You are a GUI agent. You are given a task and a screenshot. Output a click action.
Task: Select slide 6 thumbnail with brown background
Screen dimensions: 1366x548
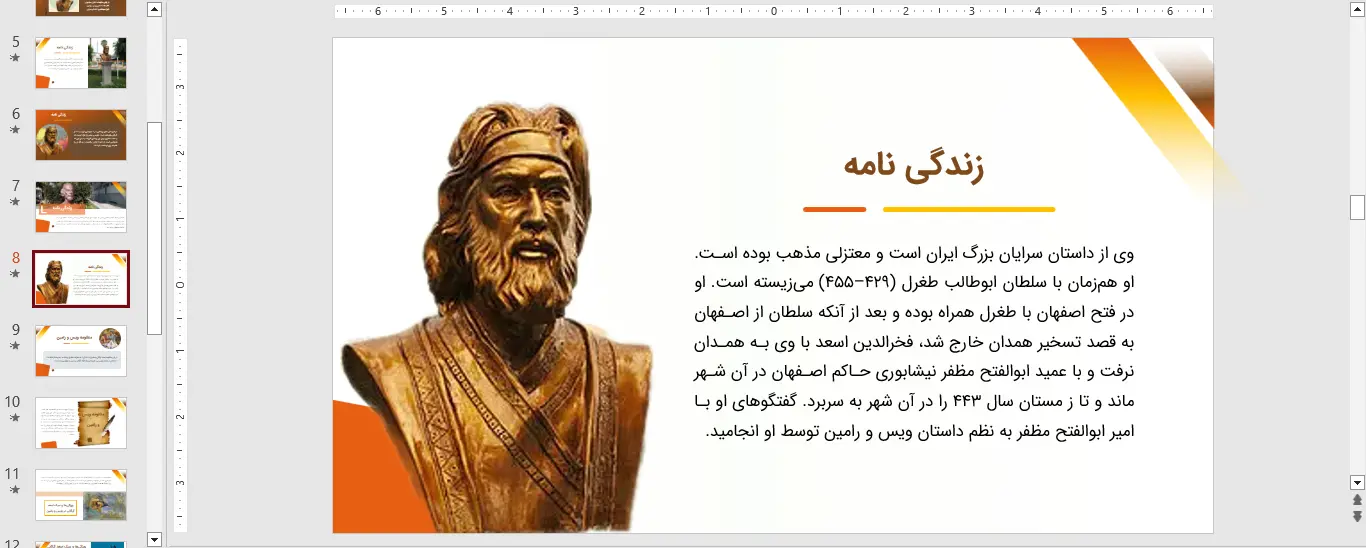click(x=81, y=135)
